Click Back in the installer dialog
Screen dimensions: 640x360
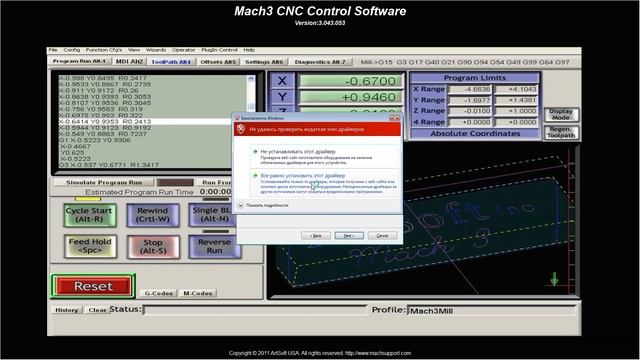tap(316, 236)
